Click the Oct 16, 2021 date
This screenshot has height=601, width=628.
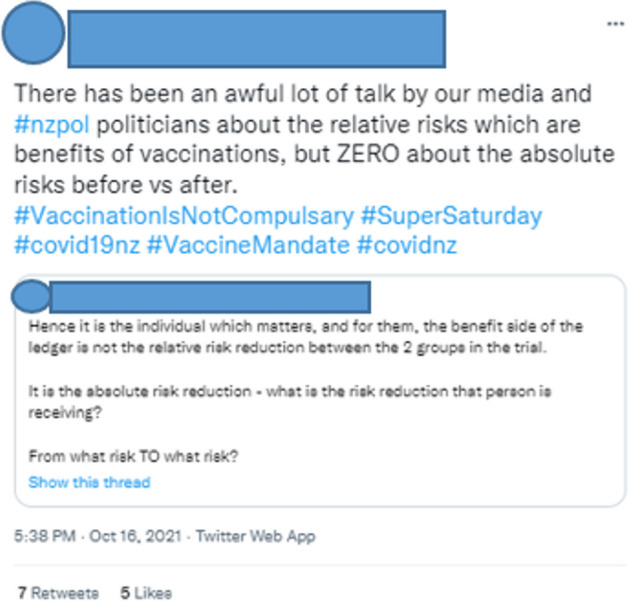[135, 536]
